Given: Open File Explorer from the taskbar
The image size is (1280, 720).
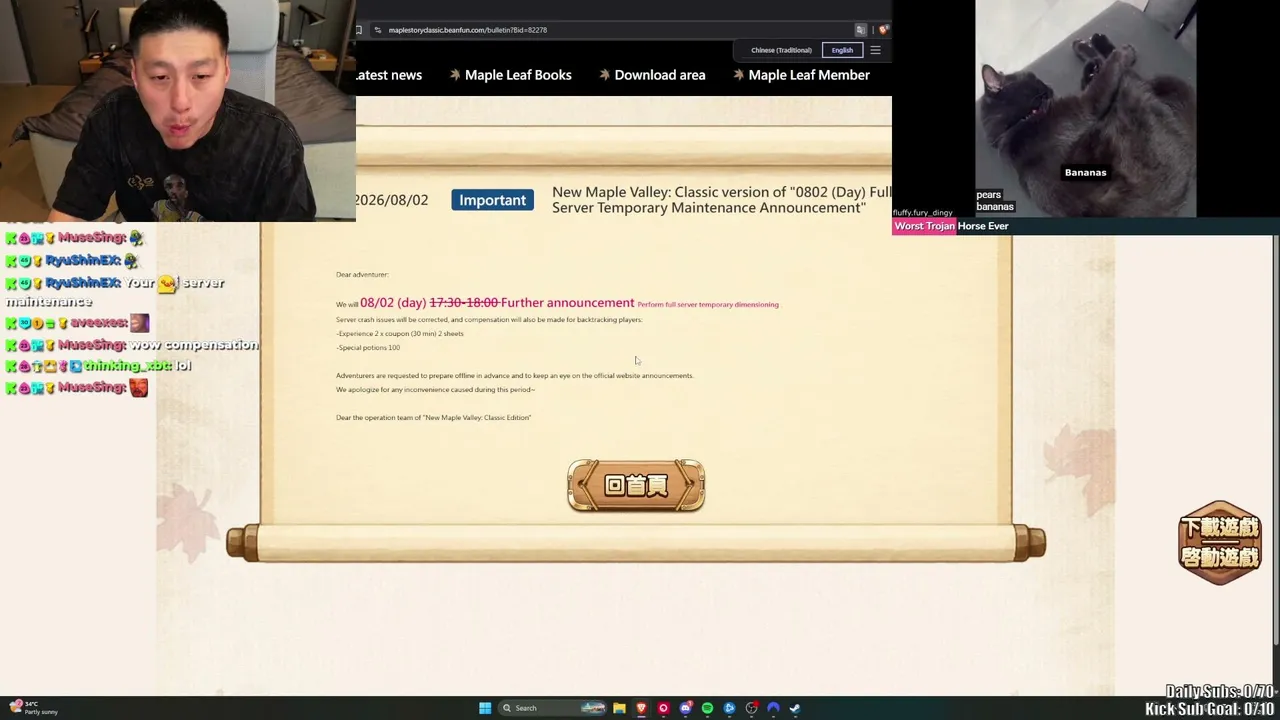Looking at the screenshot, I should 619,708.
